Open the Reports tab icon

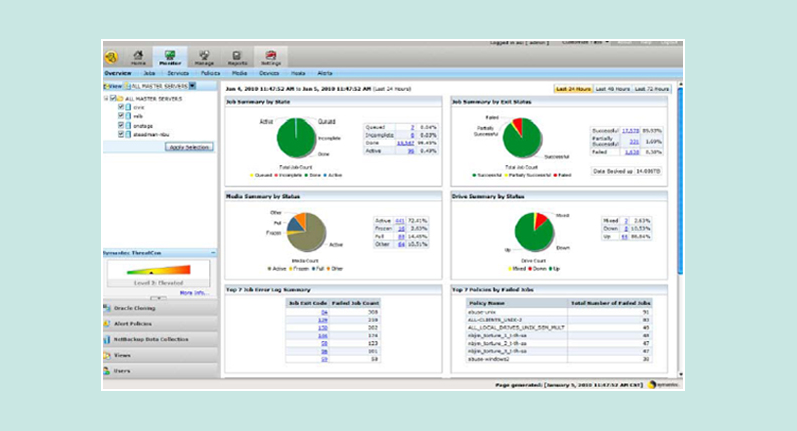point(237,57)
